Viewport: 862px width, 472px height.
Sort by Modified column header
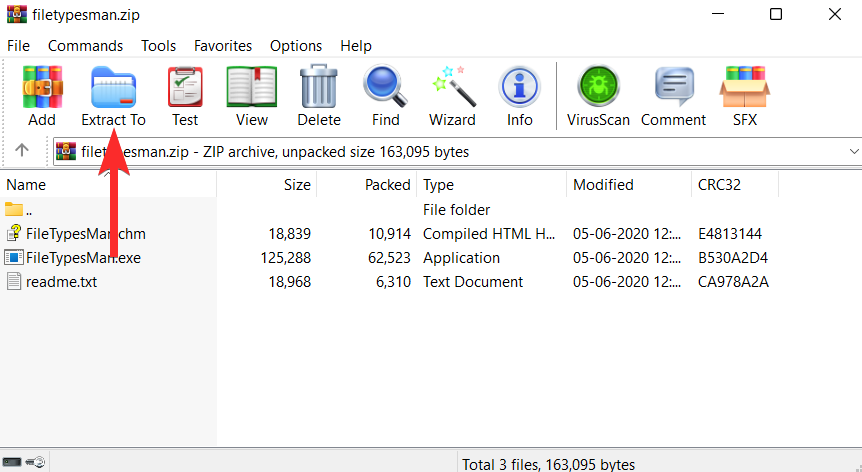pos(628,185)
